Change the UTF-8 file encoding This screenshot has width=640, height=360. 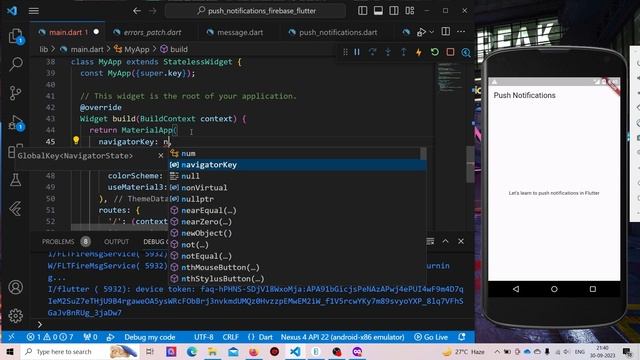[x=204, y=338]
